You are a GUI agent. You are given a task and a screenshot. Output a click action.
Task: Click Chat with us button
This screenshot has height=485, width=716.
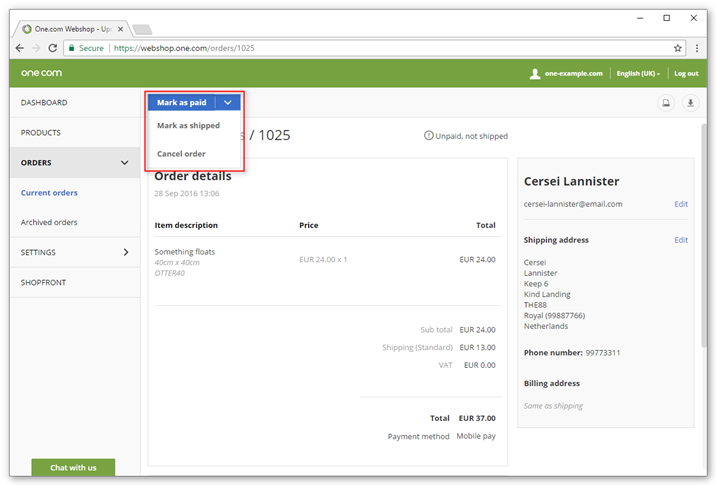tap(73, 468)
